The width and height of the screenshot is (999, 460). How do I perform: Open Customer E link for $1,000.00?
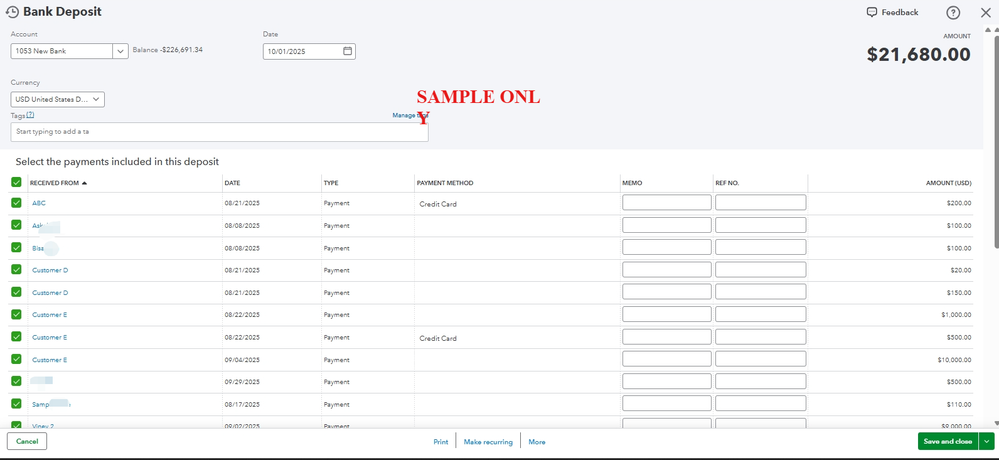pos(50,315)
